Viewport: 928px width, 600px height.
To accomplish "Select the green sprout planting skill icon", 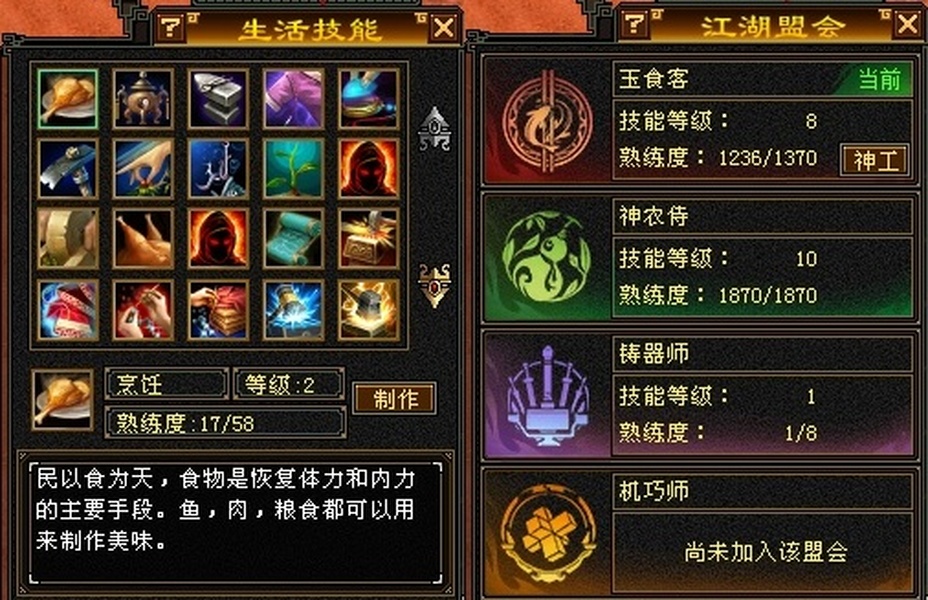I will pos(294,169).
